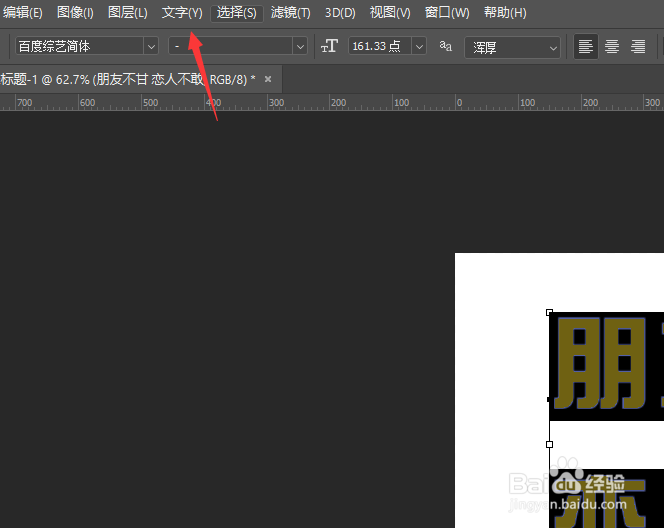Select left align text
This screenshot has height=528, width=664.
click(x=586, y=46)
